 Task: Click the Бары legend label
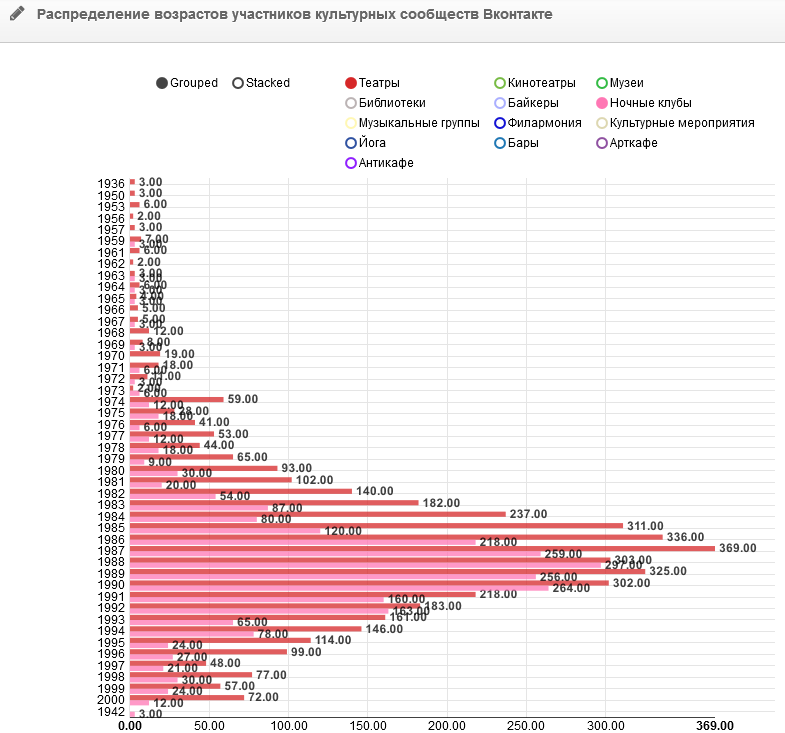tap(523, 143)
